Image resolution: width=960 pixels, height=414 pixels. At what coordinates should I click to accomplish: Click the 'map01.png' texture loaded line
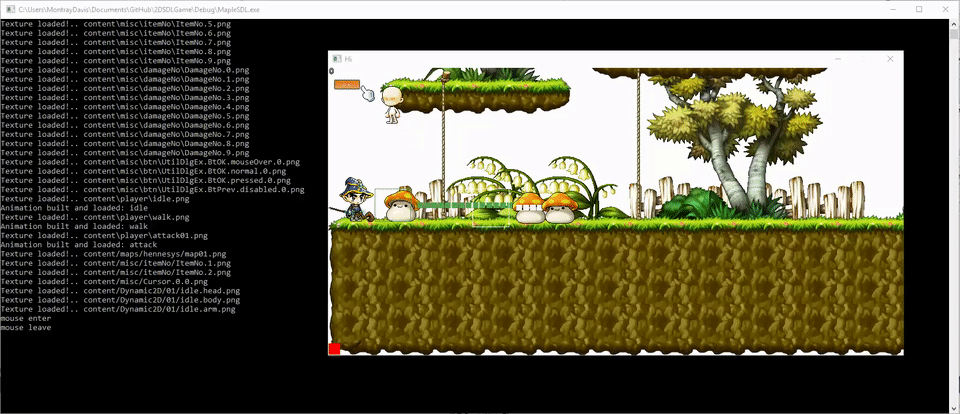tap(113, 254)
